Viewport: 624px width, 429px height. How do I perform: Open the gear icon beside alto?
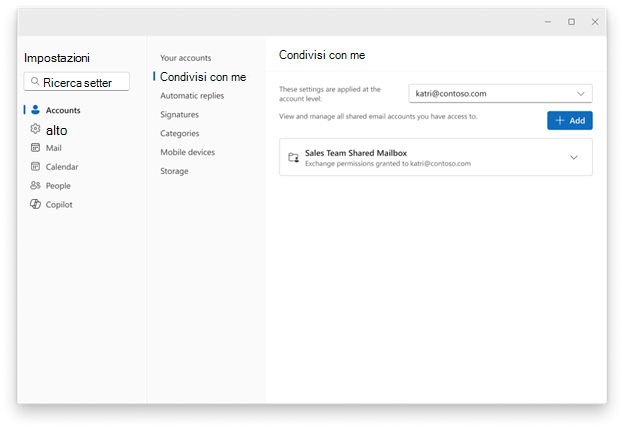point(35,129)
